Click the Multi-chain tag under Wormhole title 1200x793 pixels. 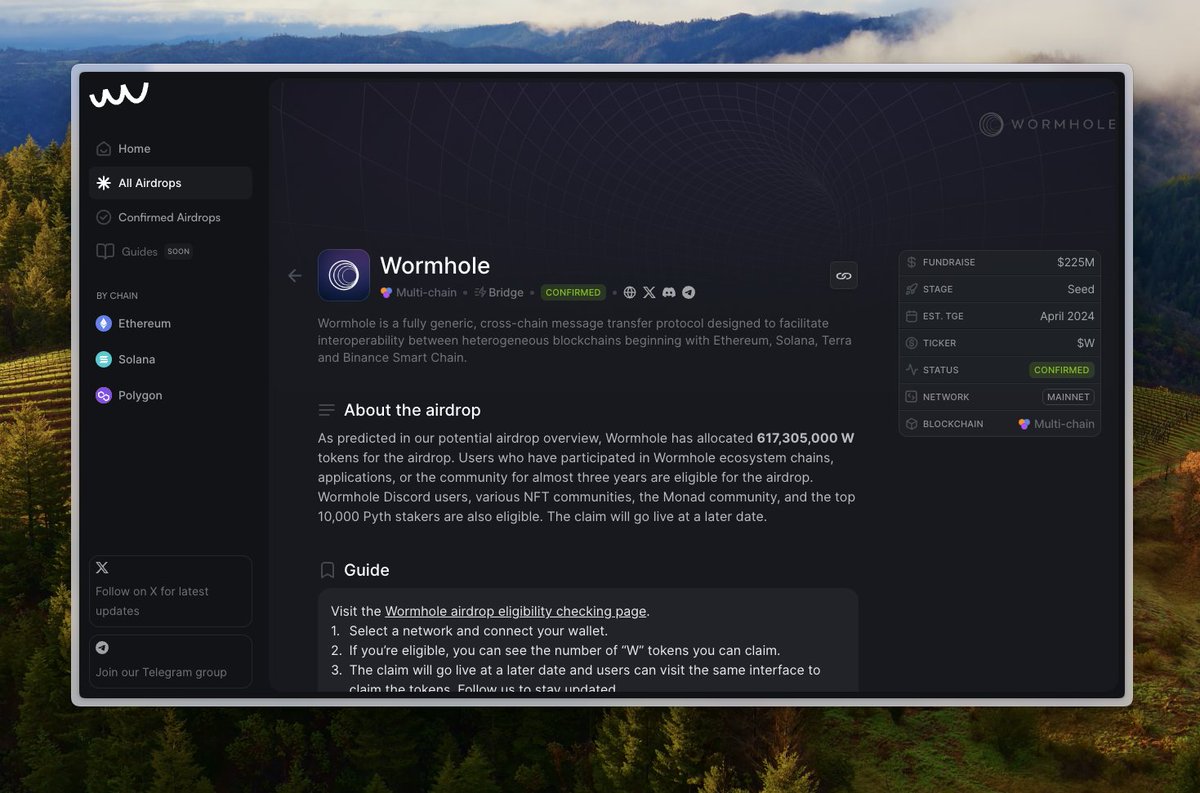(418, 293)
